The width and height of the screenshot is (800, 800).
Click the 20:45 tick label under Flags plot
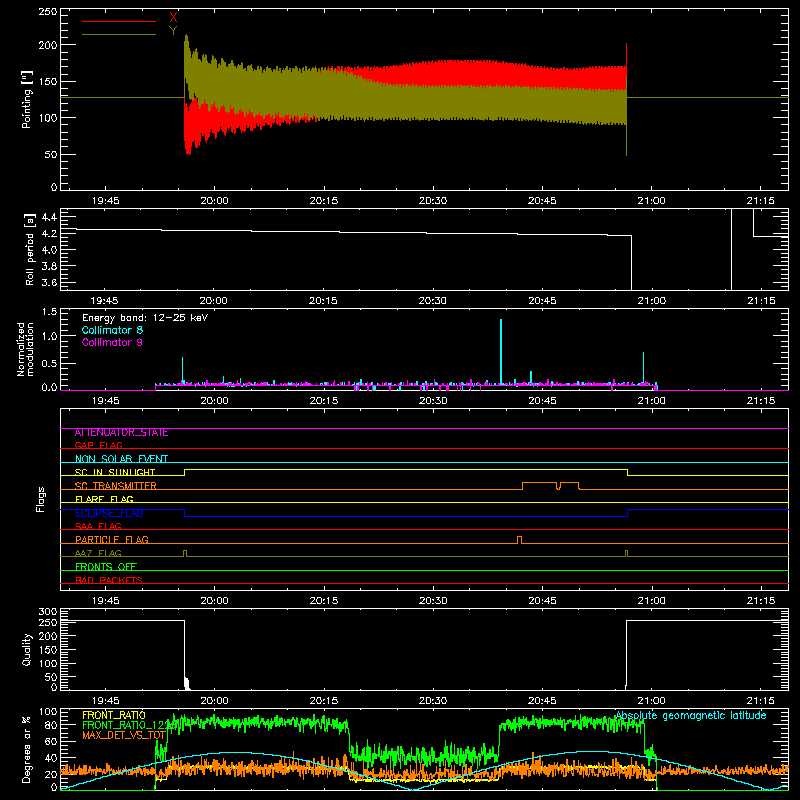[542, 601]
